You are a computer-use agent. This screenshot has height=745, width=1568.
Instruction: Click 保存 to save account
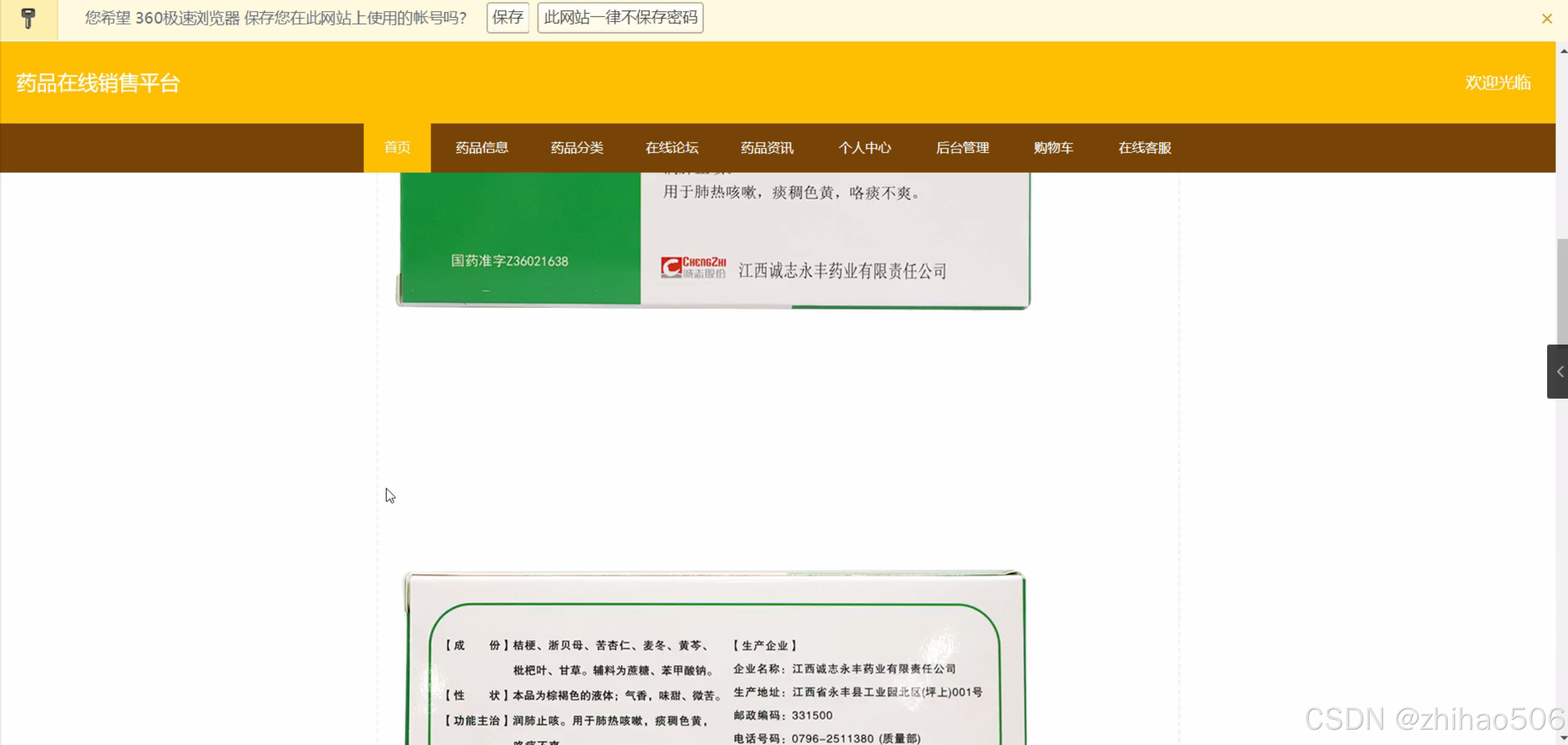[x=508, y=18]
